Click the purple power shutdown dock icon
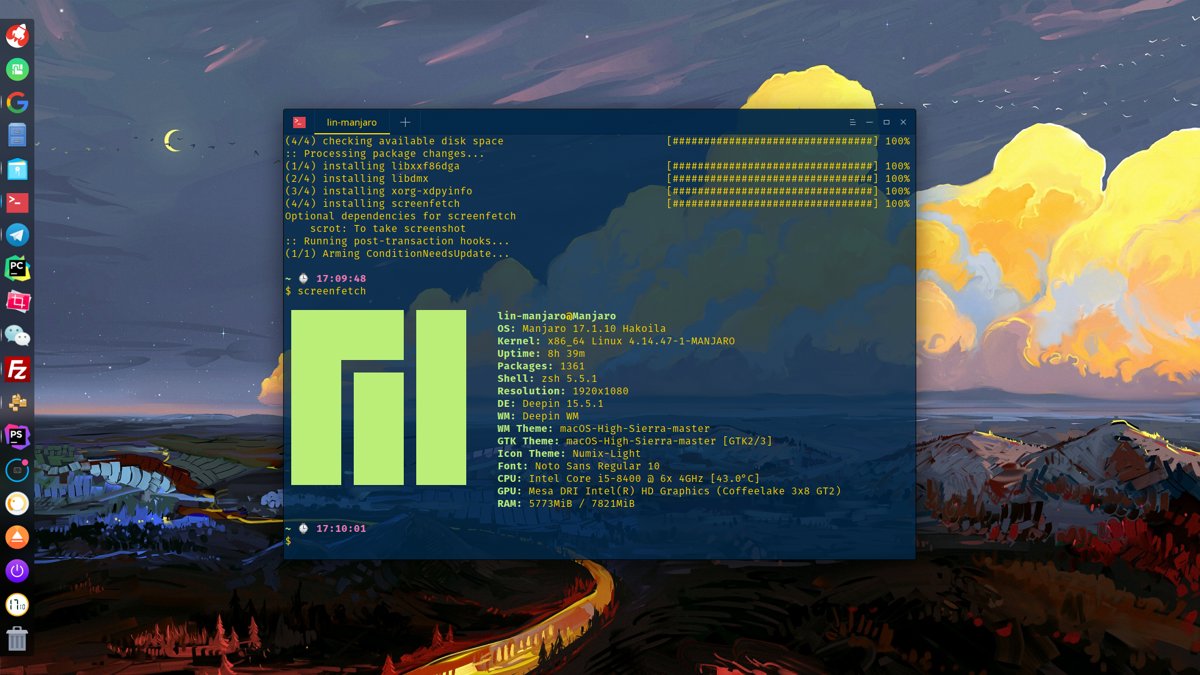This screenshot has height=675, width=1200. point(17,571)
